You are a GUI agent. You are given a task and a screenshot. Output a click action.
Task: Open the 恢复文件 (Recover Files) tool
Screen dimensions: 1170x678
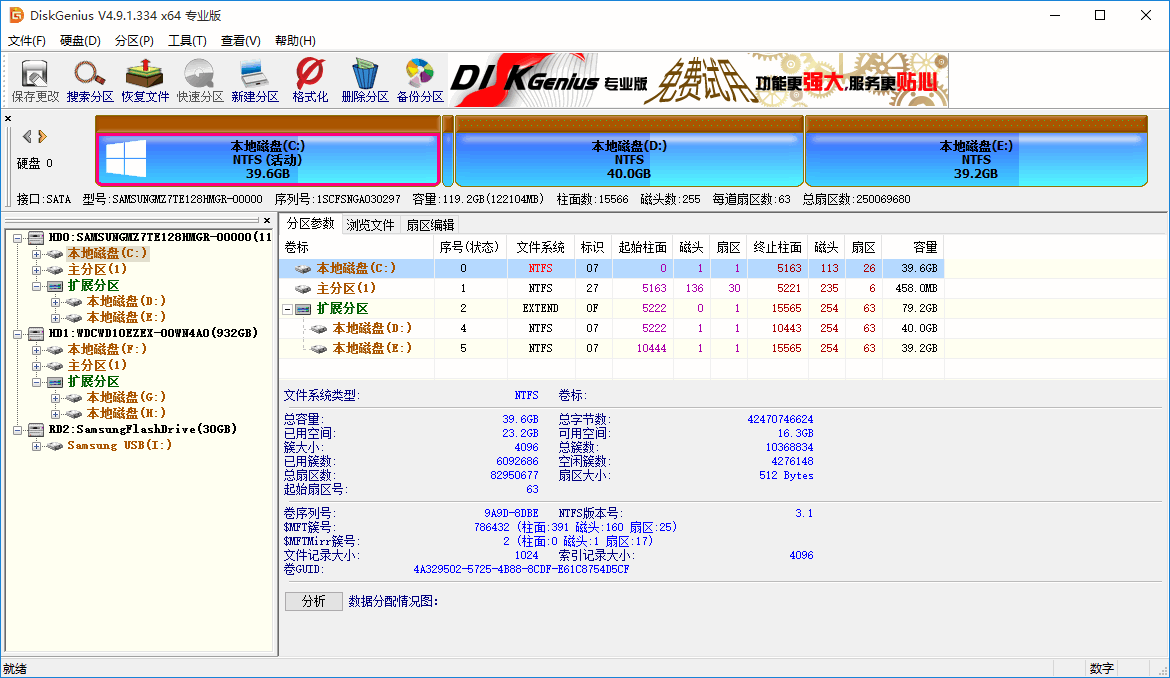pyautogui.click(x=144, y=79)
